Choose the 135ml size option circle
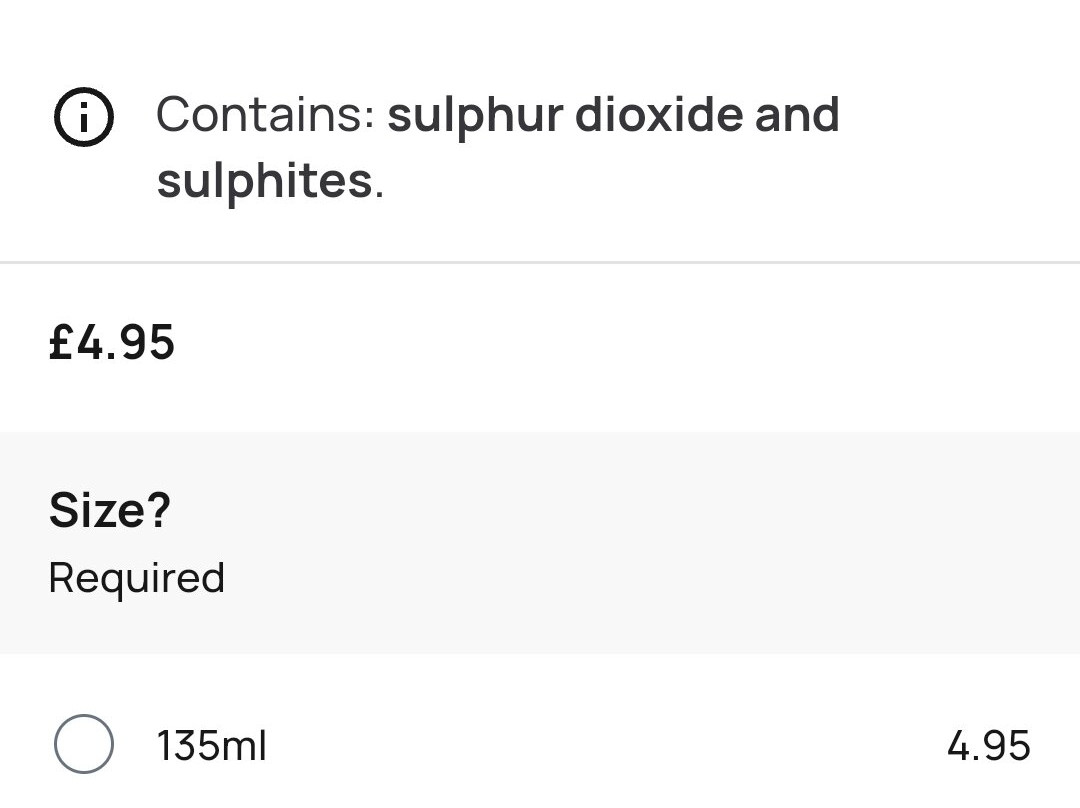This screenshot has height=808, width=1080. coord(84,744)
